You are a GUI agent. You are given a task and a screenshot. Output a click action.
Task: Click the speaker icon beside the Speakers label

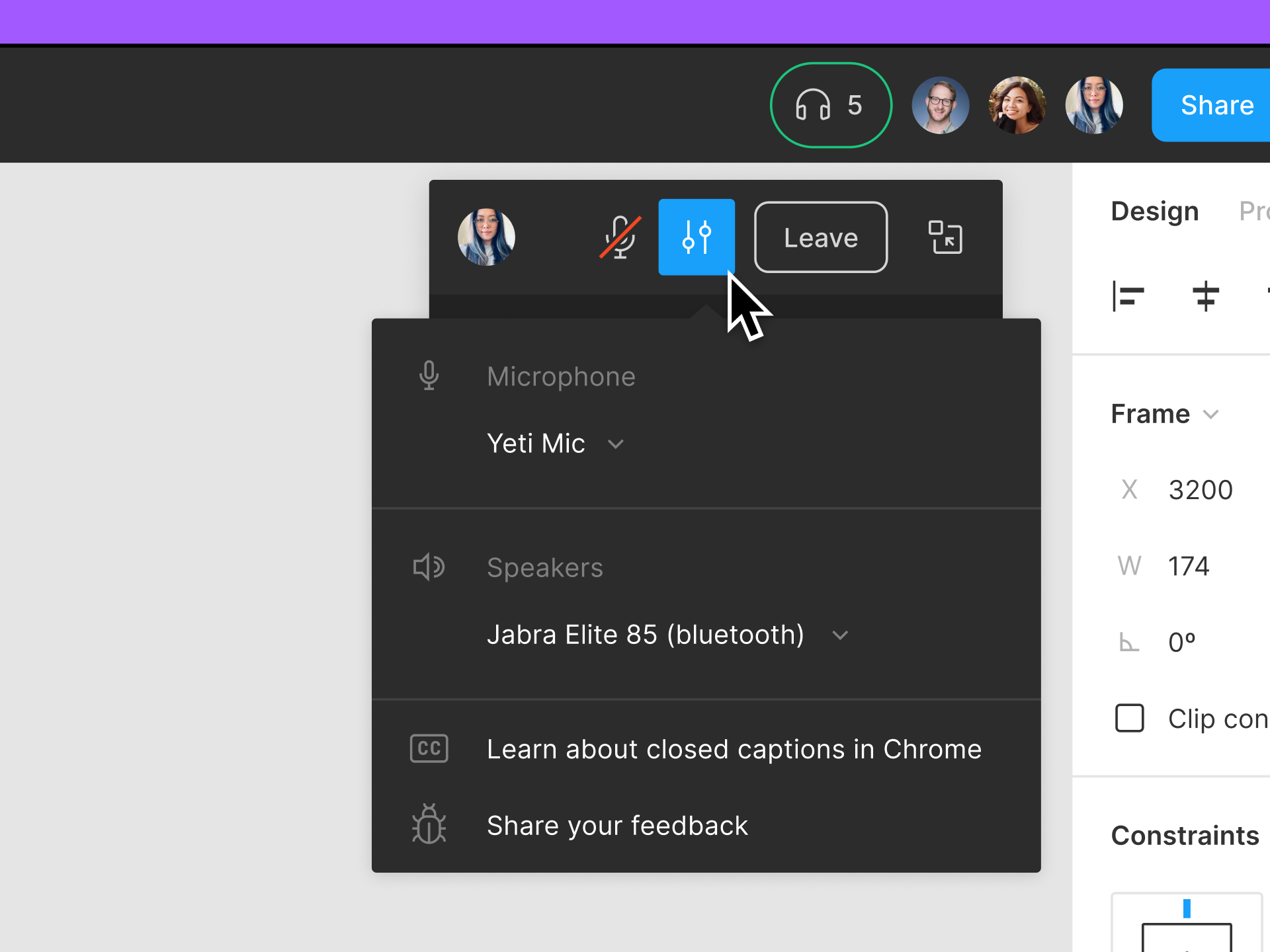429,567
